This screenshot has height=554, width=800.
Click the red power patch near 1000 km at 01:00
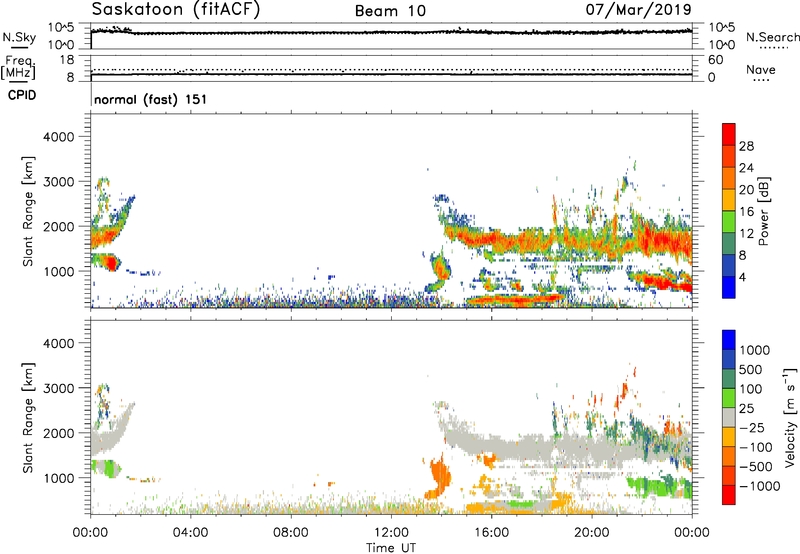[x=112, y=263]
